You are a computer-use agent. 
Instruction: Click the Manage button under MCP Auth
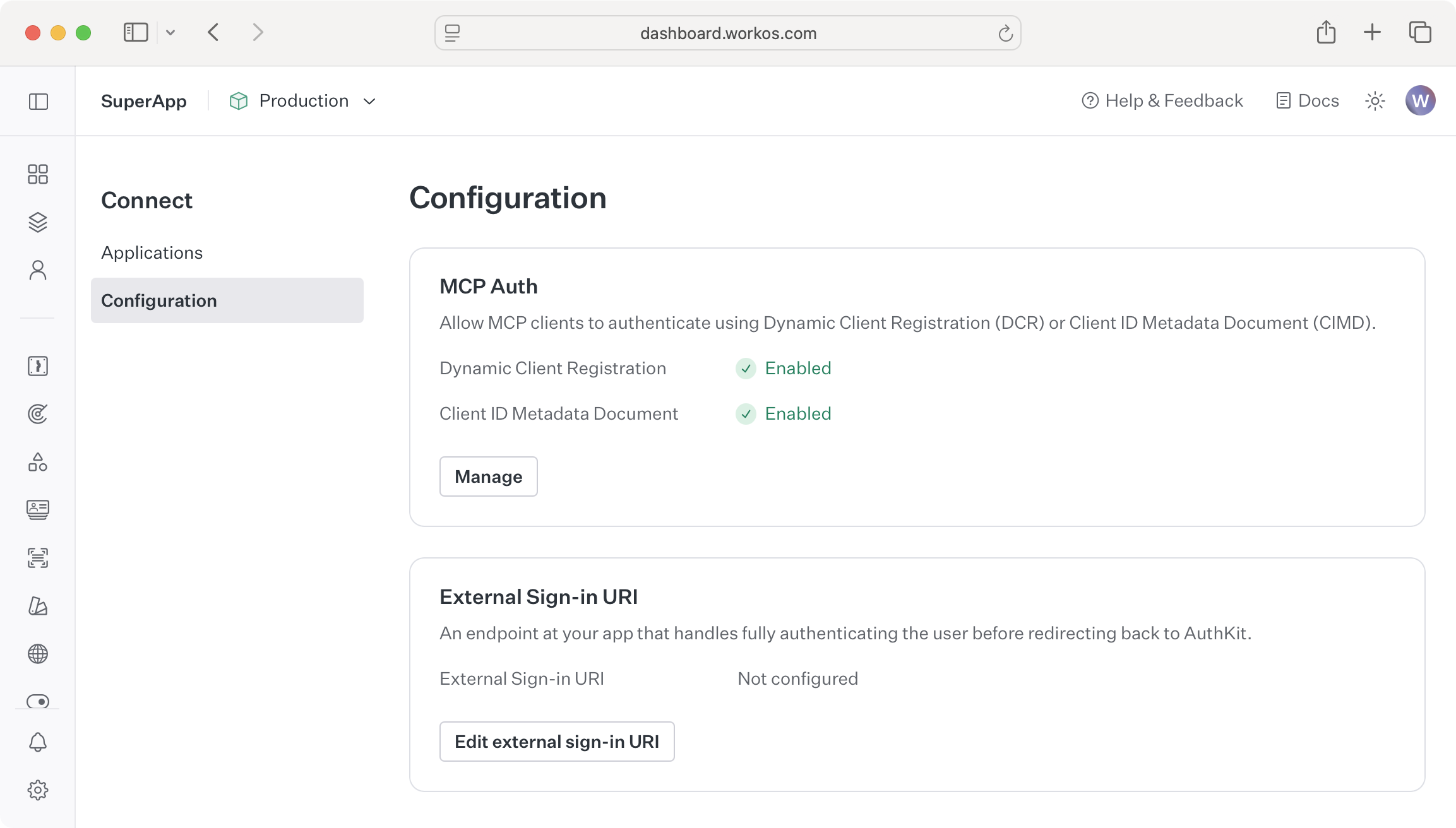[x=488, y=476]
